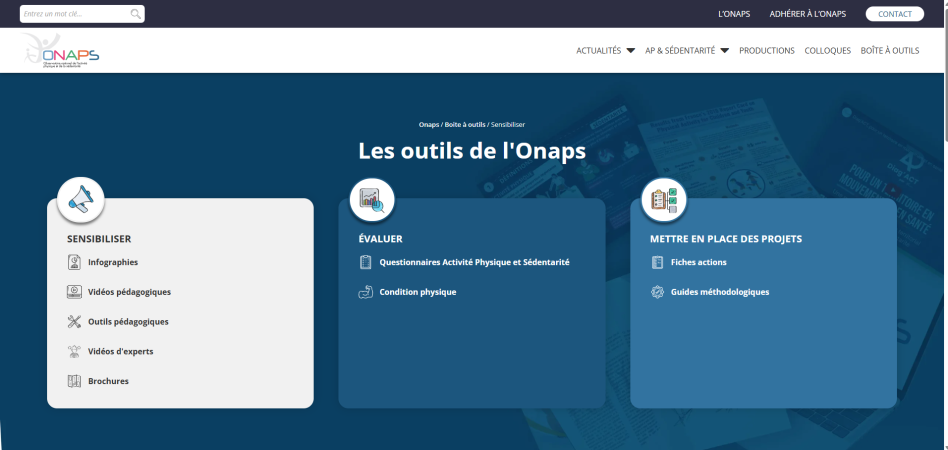Open Condition physique link

coord(418,292)
